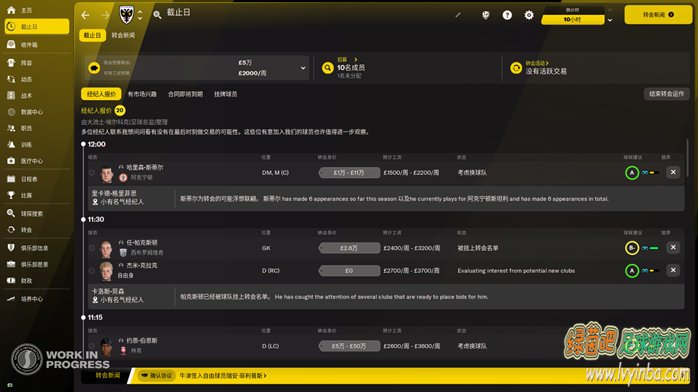Select the 有市场兴趣 filter tab
This screenshot has width=698, height=392.
142,94
